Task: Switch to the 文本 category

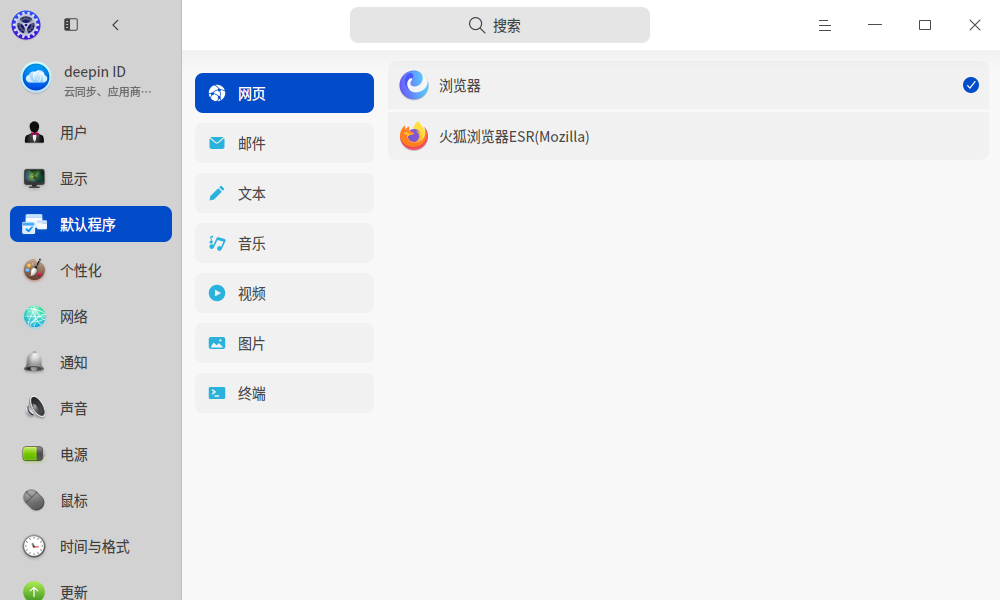Action: 284,193
